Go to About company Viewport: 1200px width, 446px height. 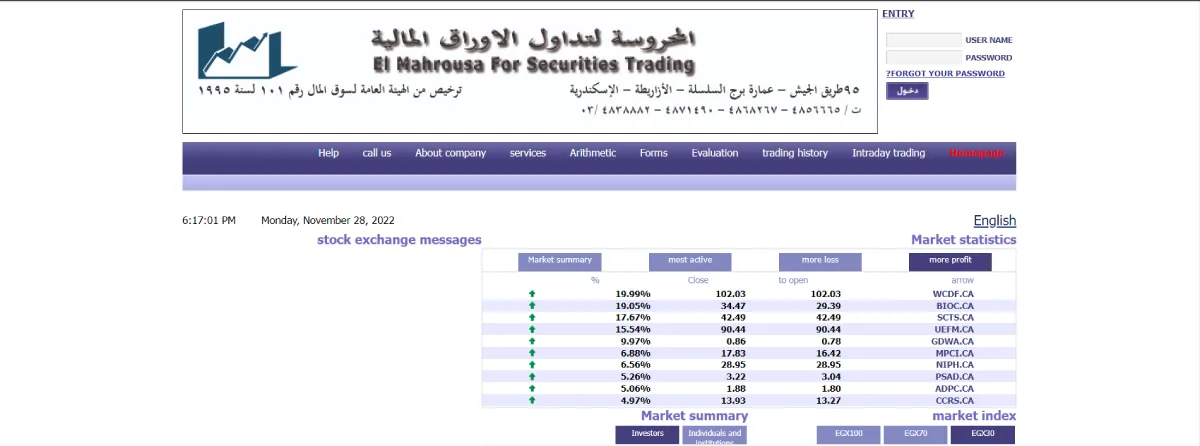point(450,153)
